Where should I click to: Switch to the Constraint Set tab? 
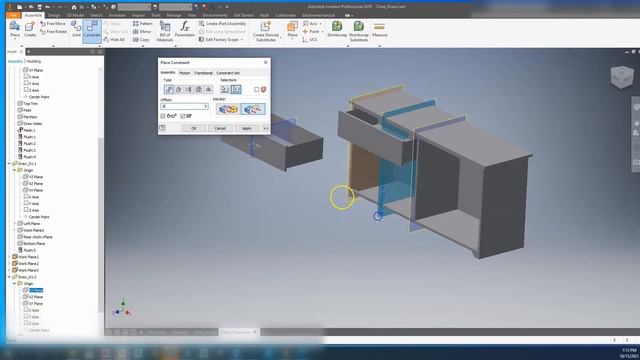228,73
